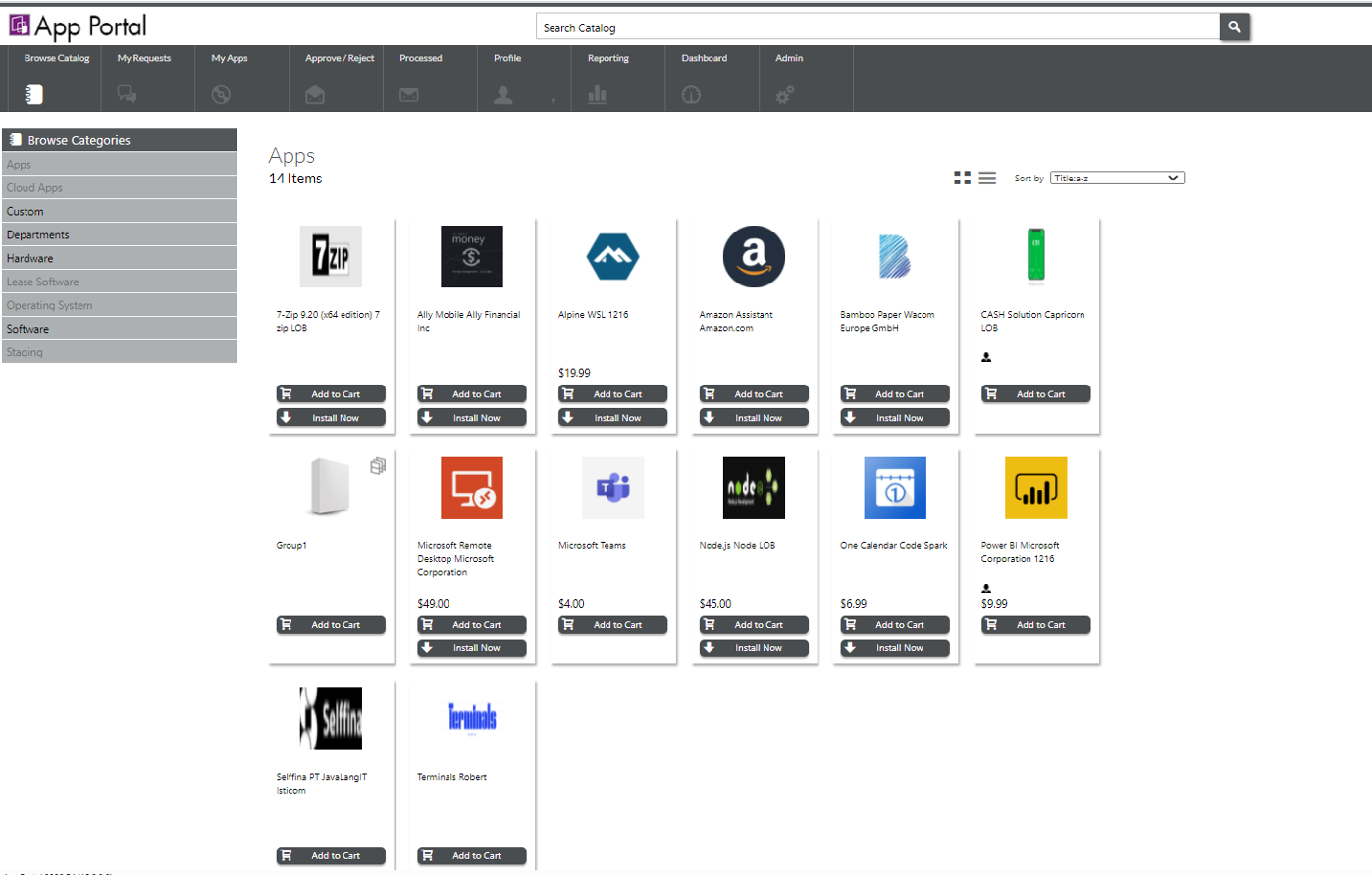
Task: Expand the Profile menu arrow
Action: click(553, 100)
